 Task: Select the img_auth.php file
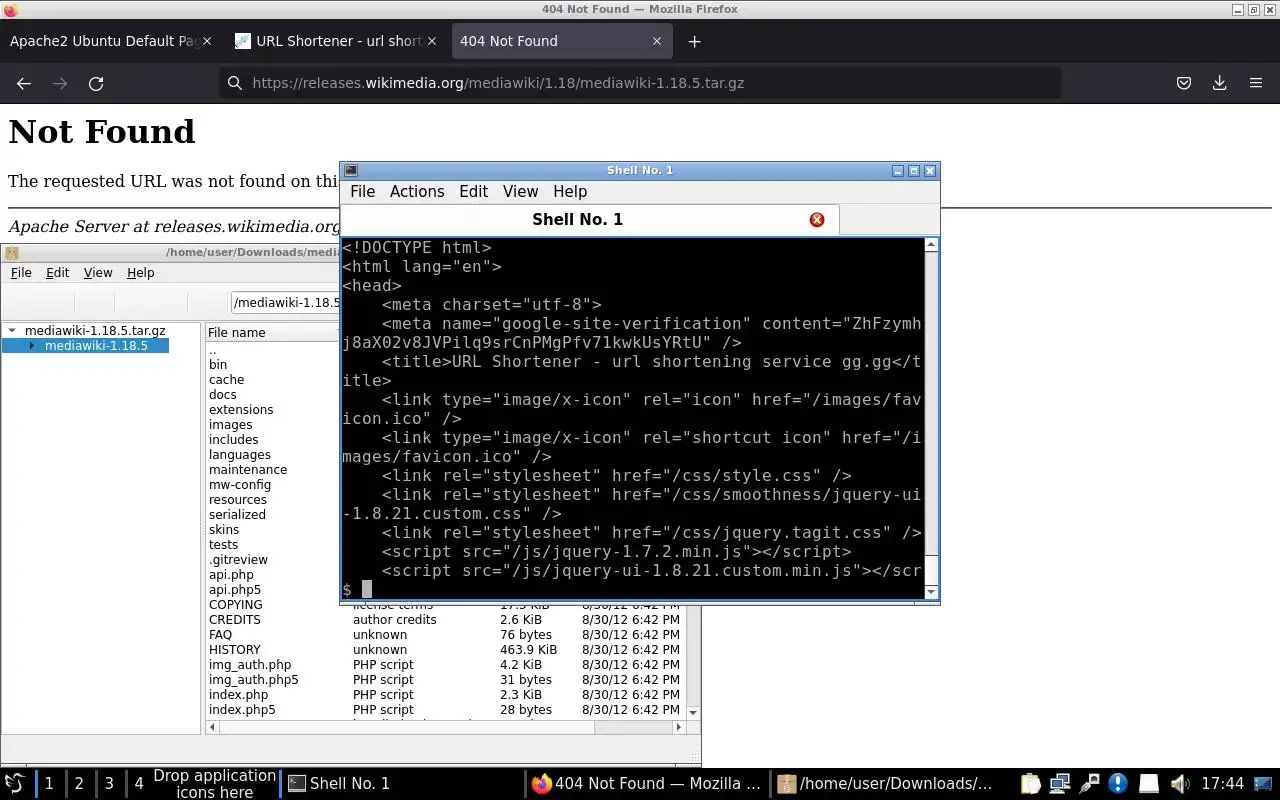tap(250, 665)
